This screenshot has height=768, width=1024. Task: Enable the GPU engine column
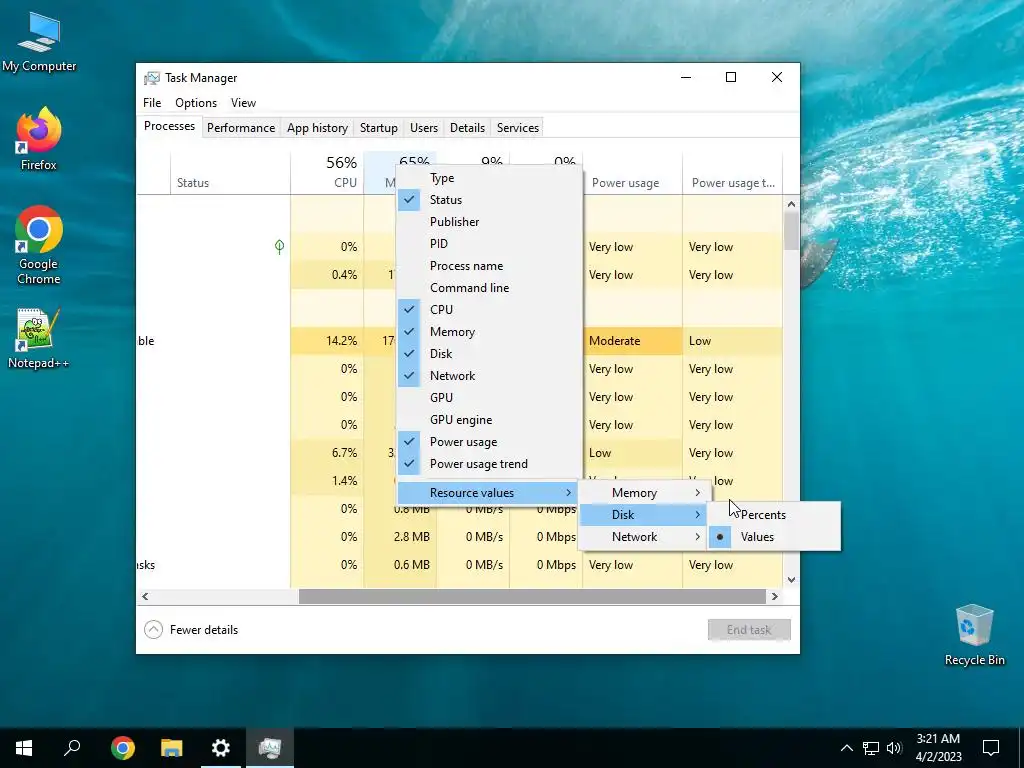click(x=488, y=420)
